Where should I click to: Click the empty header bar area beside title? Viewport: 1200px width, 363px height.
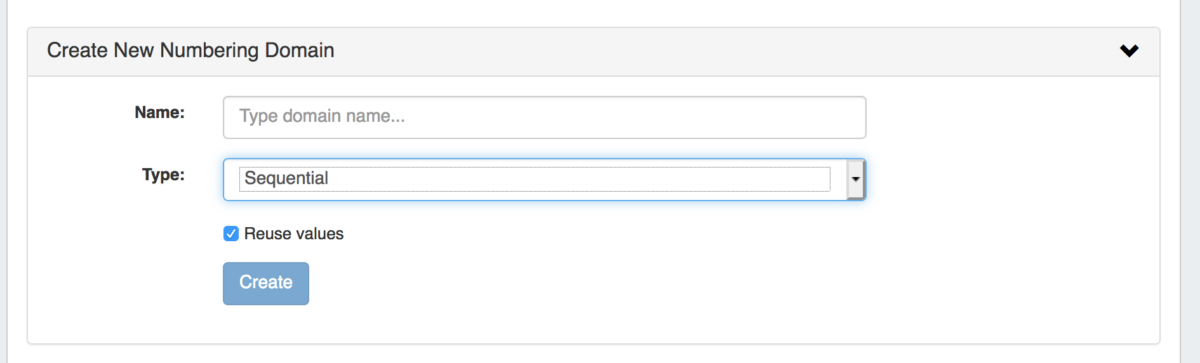[x=720, y=51]
